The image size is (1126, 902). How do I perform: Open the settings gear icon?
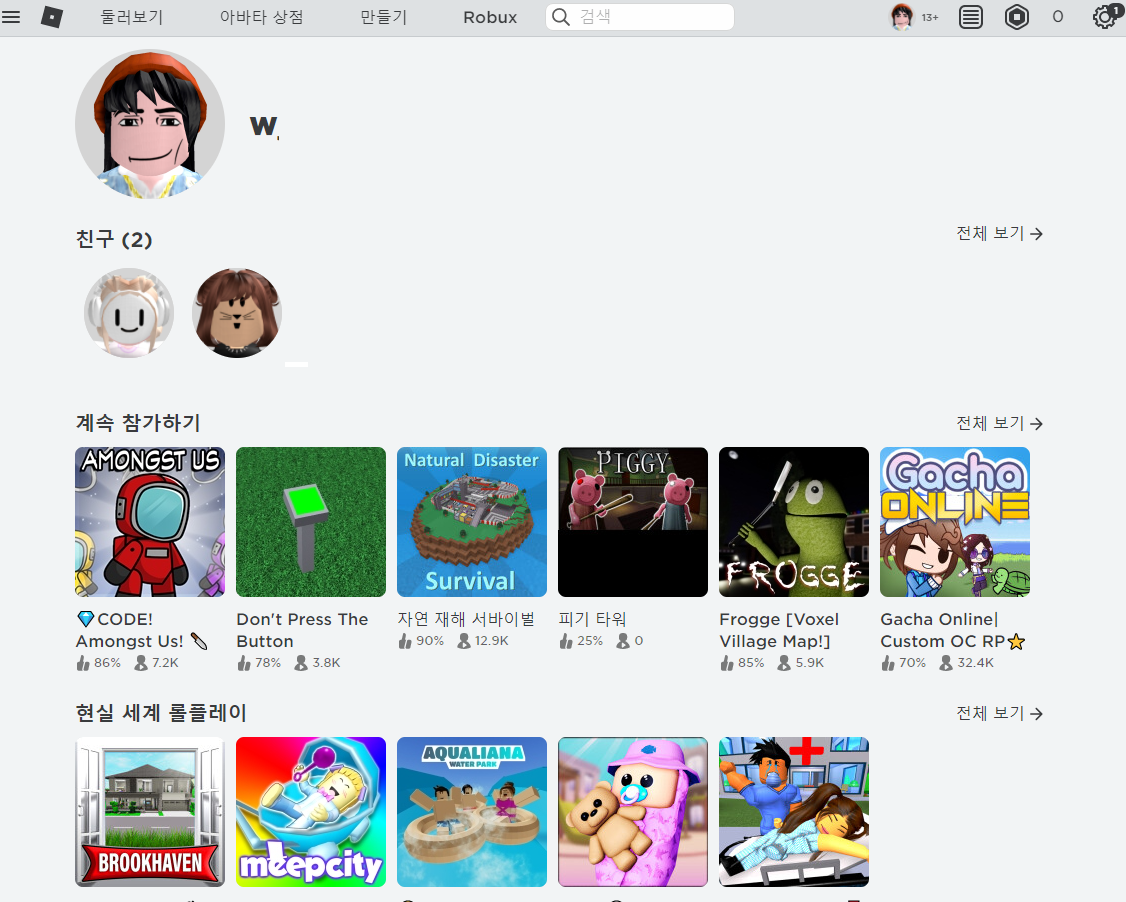[1105, 17]
